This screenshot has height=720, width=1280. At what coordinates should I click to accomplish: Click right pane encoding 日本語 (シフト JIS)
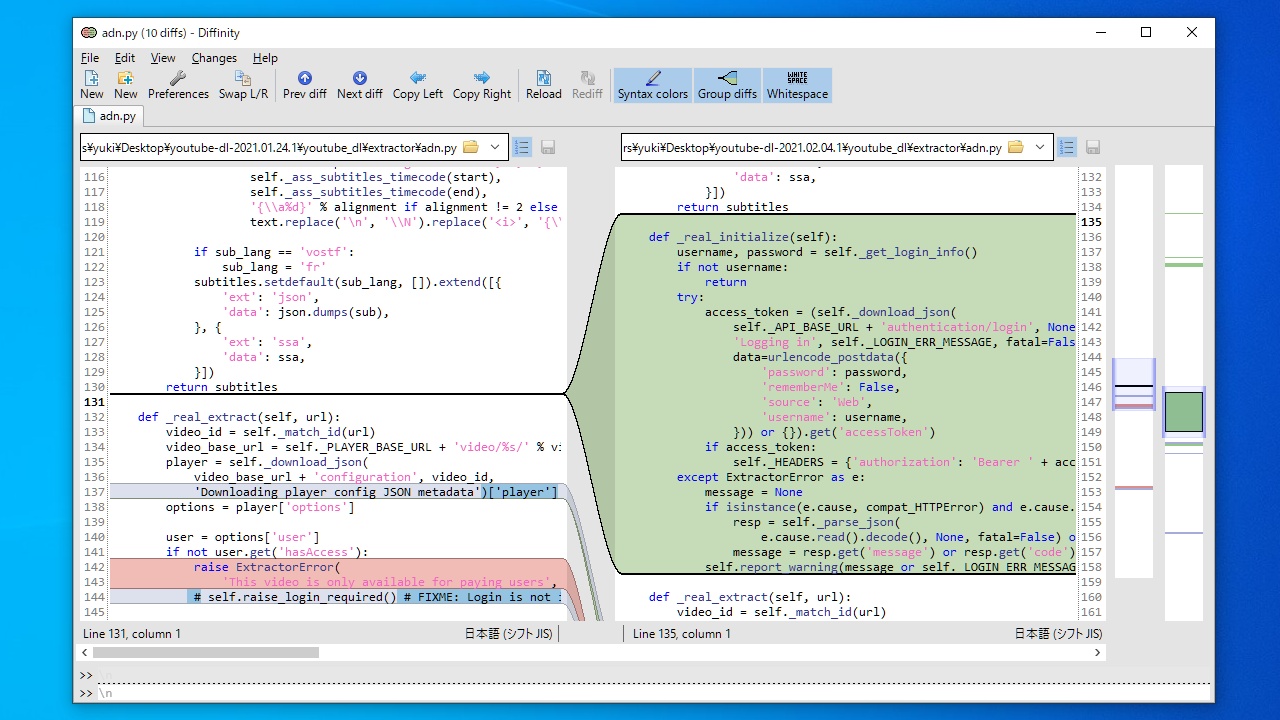(x=1059, y=634)
